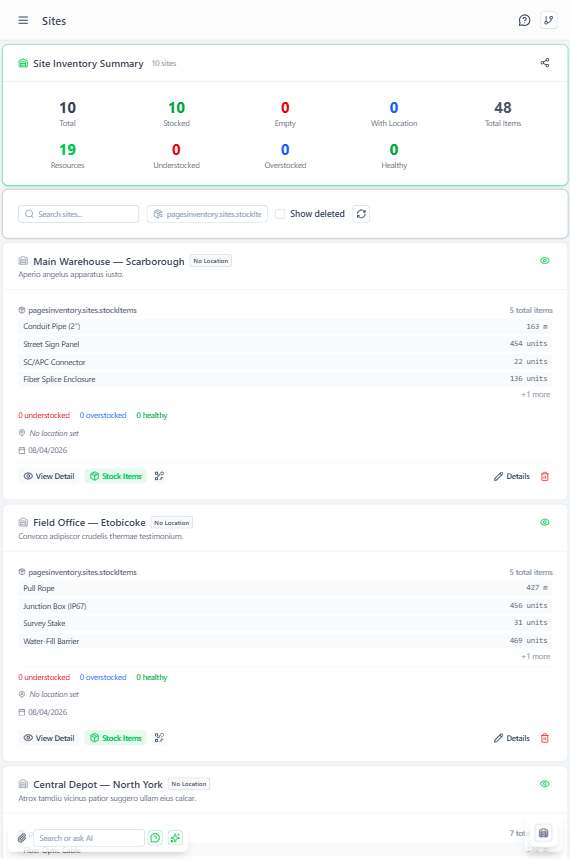Image resolution: width=570 pixels, height=859 pixels.
Task: Enable the Show deleted checkbox
Action: pos(280,214)
